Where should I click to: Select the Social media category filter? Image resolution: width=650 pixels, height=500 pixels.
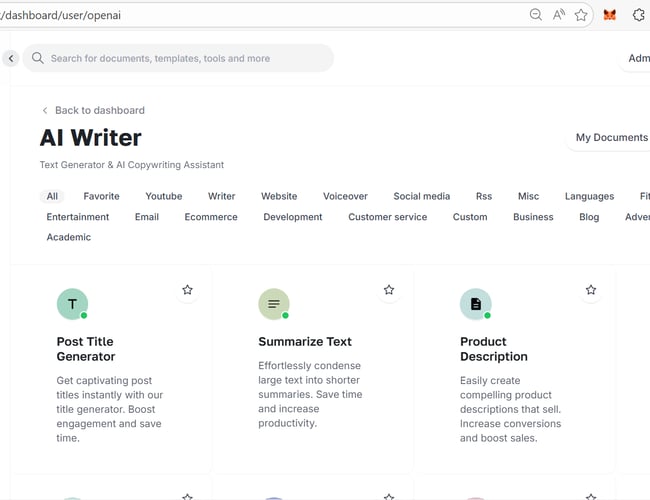[x=422, y=196]
